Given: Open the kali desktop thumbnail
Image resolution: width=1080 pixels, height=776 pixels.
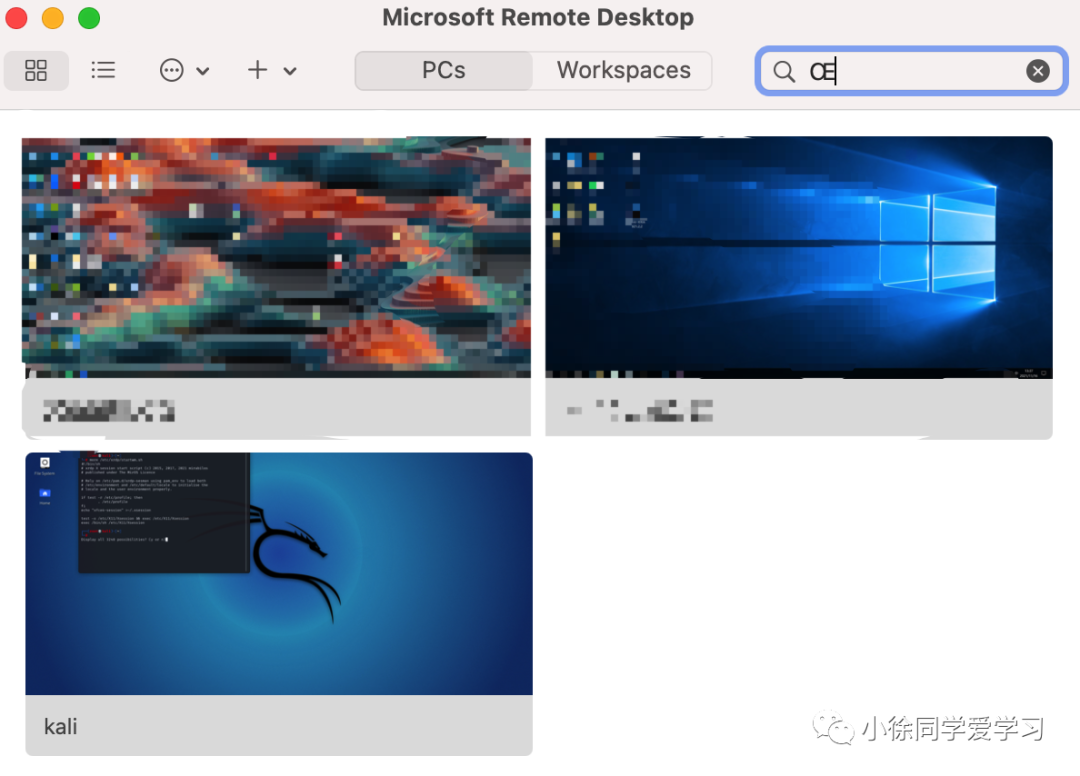Looking at the screenshot, I should point(279,574).
